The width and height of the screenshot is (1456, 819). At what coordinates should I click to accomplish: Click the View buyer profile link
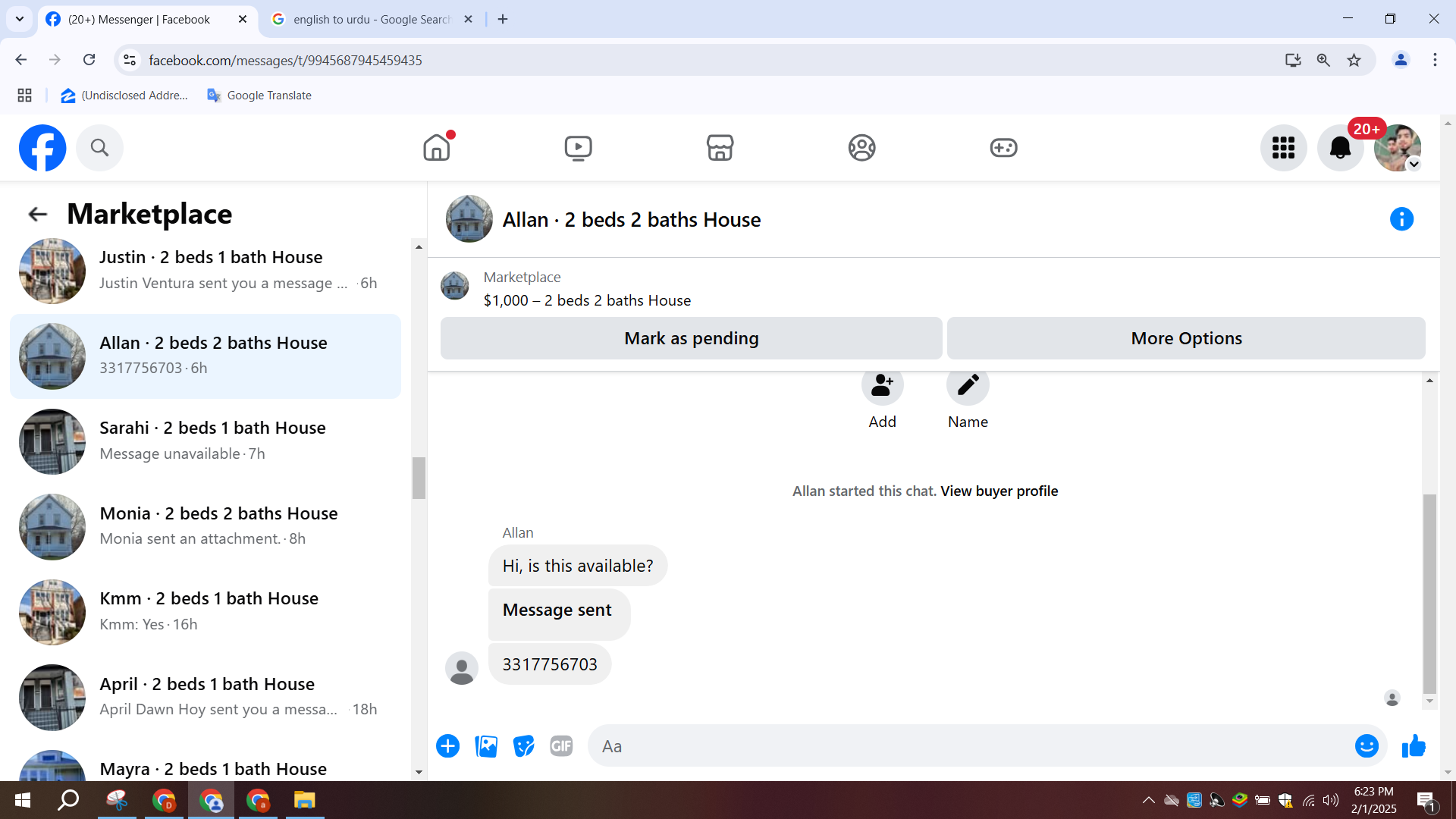click(x=999, y=491)
